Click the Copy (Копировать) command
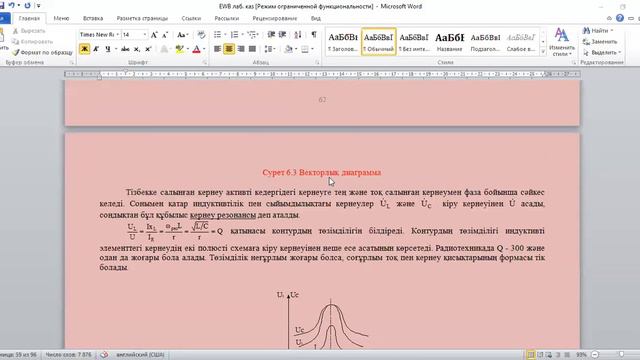The image size is (640, 360). click(x=33, y=41)
